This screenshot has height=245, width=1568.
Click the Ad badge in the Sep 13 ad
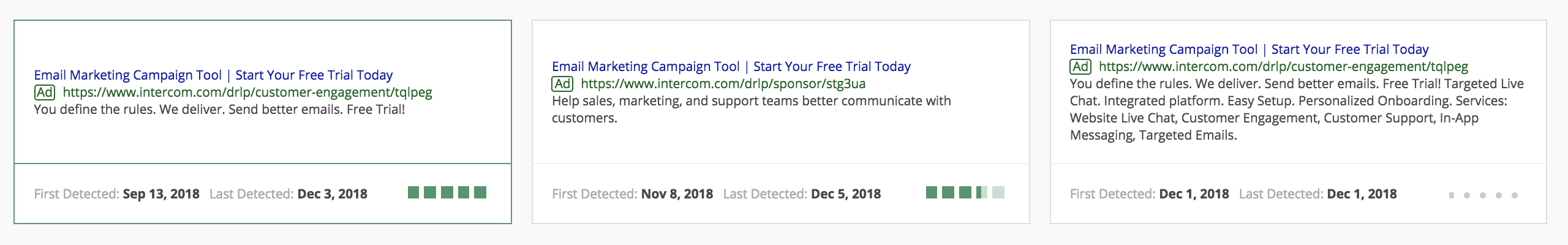tap(44, 92)
